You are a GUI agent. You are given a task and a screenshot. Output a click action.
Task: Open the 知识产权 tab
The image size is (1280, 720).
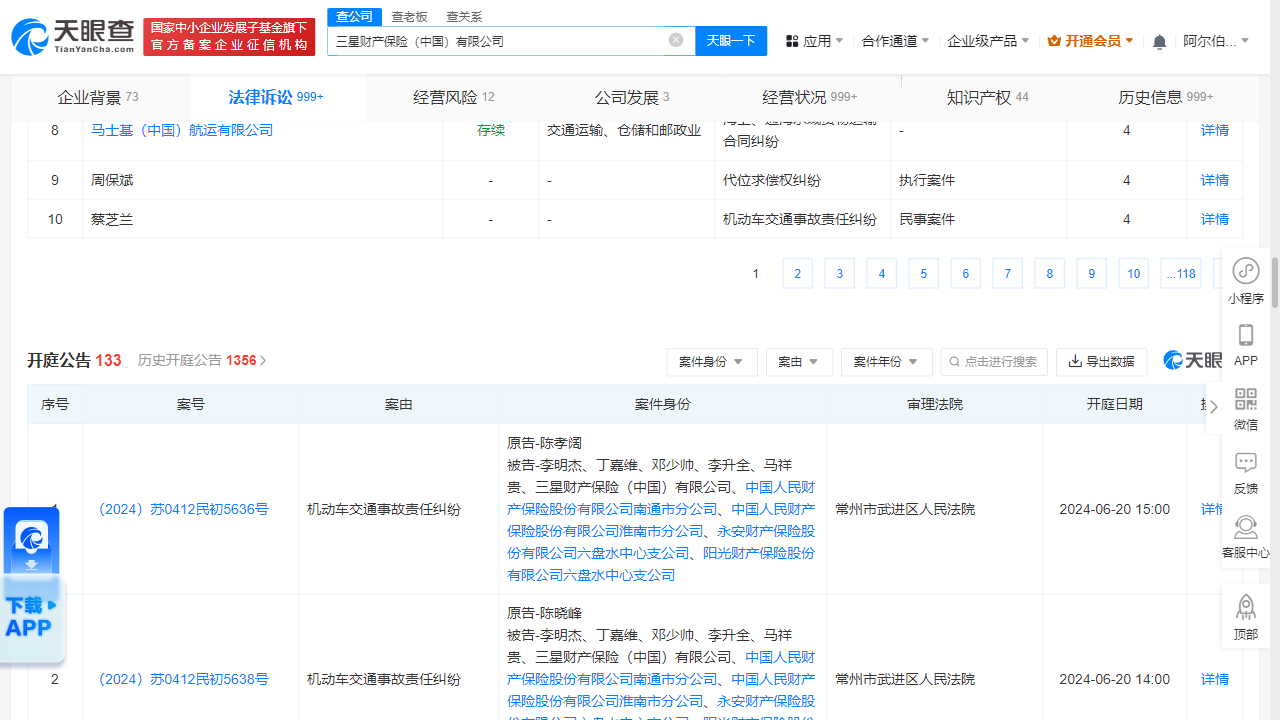pyautogui.click(x=988, y=97)
